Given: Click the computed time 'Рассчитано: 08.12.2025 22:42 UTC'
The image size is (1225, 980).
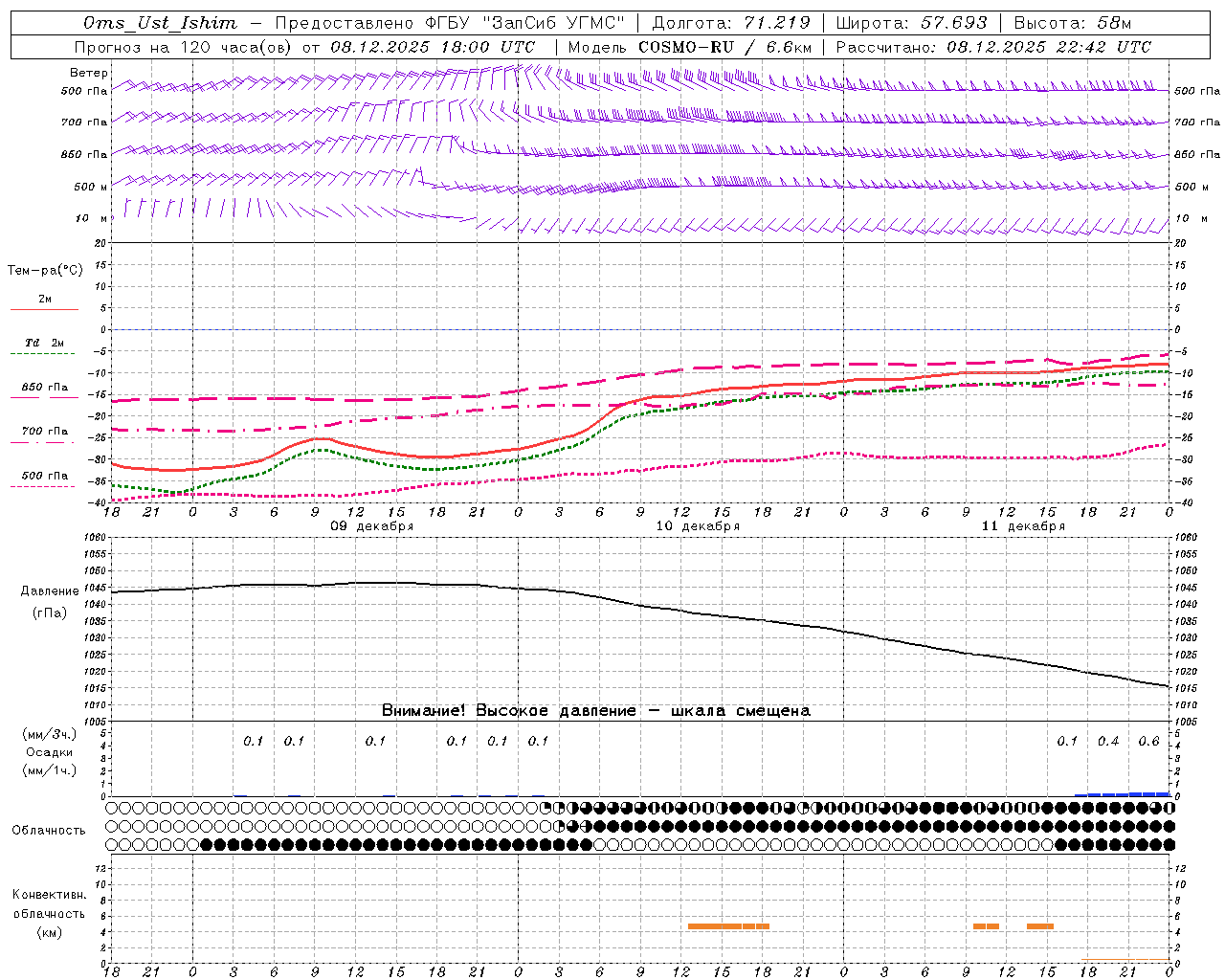Looking at the screenshot, I should pos(993,47).
